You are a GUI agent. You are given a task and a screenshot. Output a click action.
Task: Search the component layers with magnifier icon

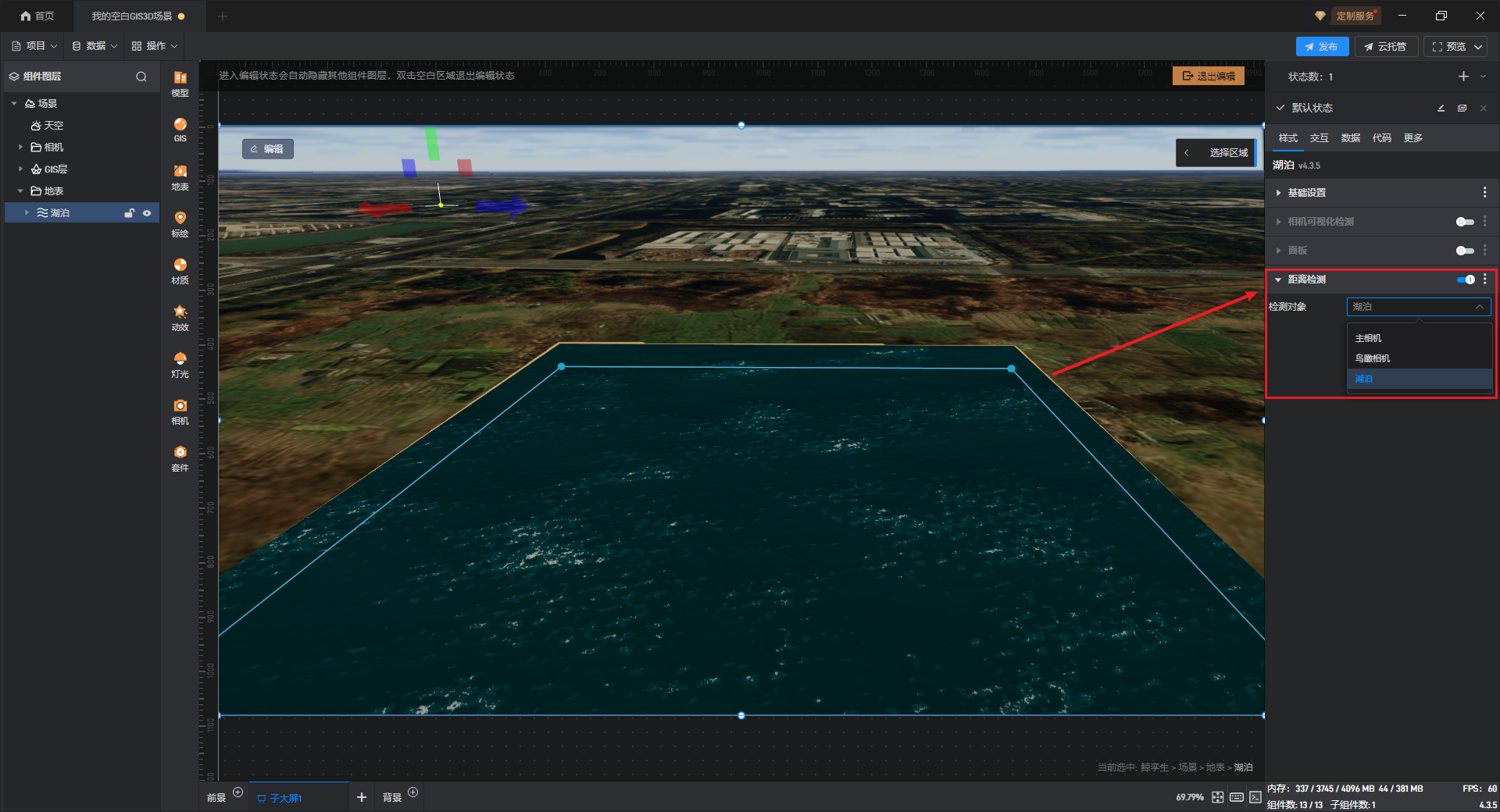[x=141, y=77]
